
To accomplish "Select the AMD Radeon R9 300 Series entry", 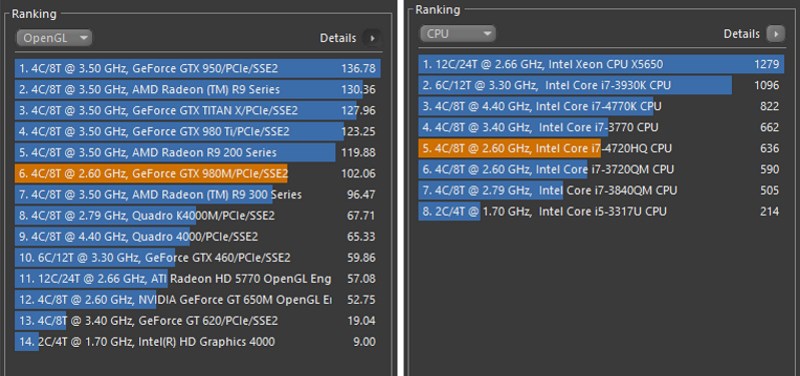I will (x=198, y=194).
